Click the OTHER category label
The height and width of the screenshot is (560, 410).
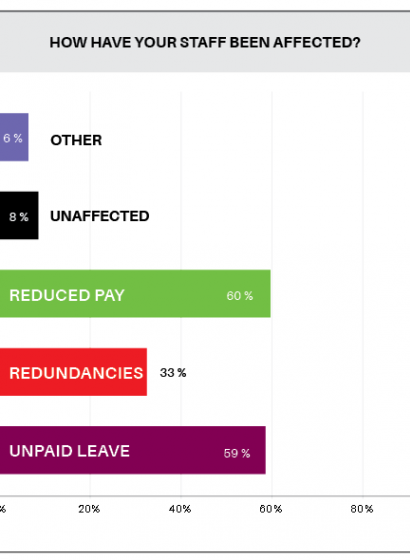click(x=76, y=140)
